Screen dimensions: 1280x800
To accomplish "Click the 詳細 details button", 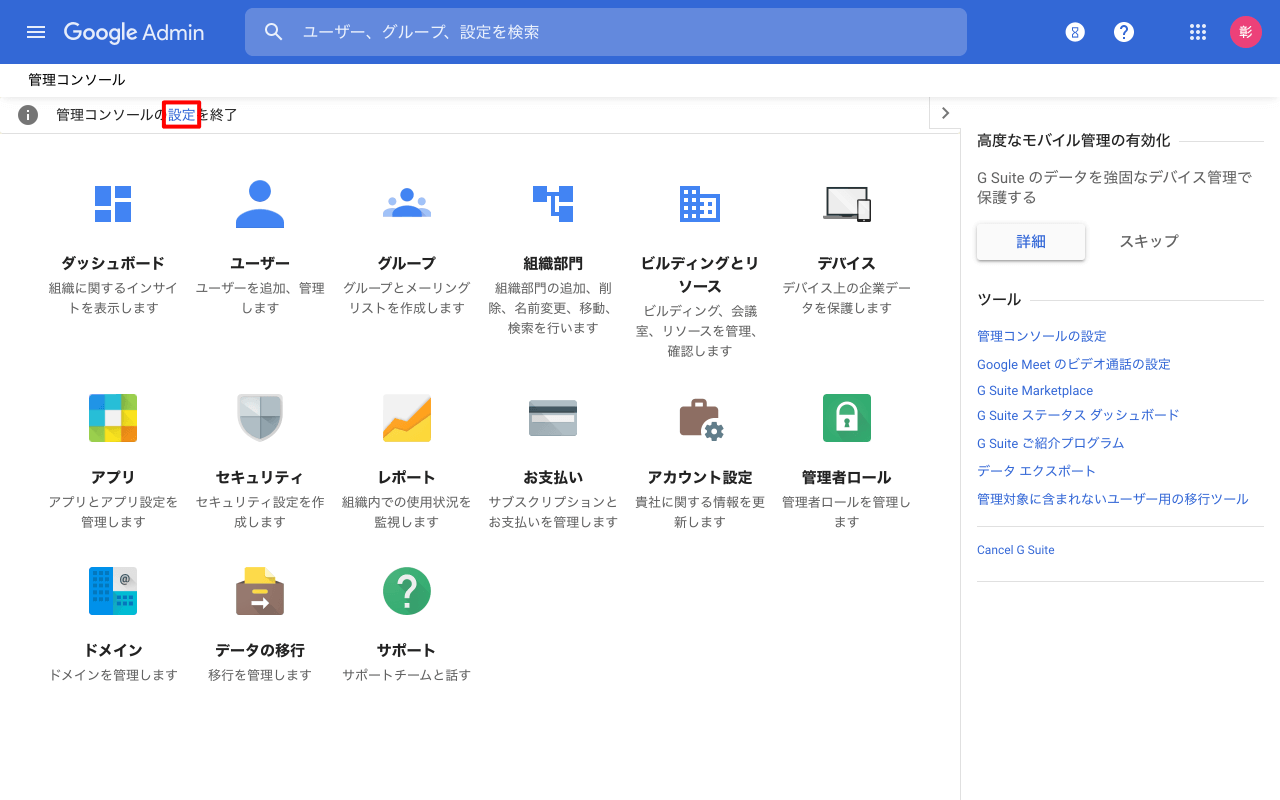I will point(1031,241).
